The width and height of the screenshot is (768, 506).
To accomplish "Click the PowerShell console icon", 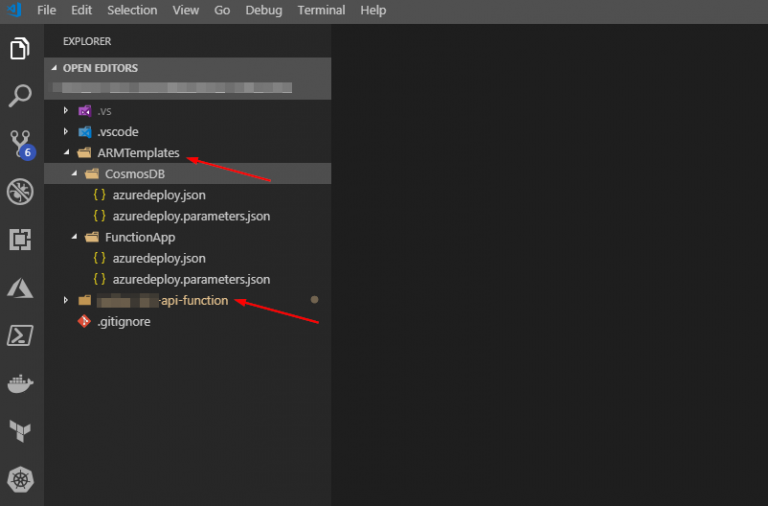I will click(x=20, y=336).
